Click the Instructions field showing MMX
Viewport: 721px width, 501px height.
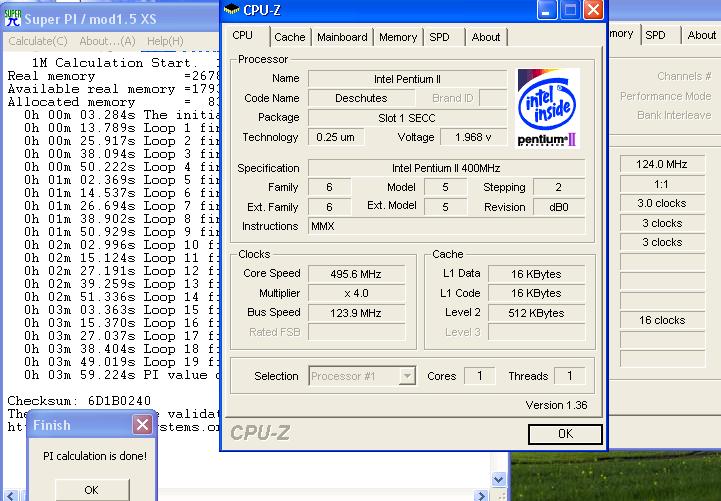[446, 226]
